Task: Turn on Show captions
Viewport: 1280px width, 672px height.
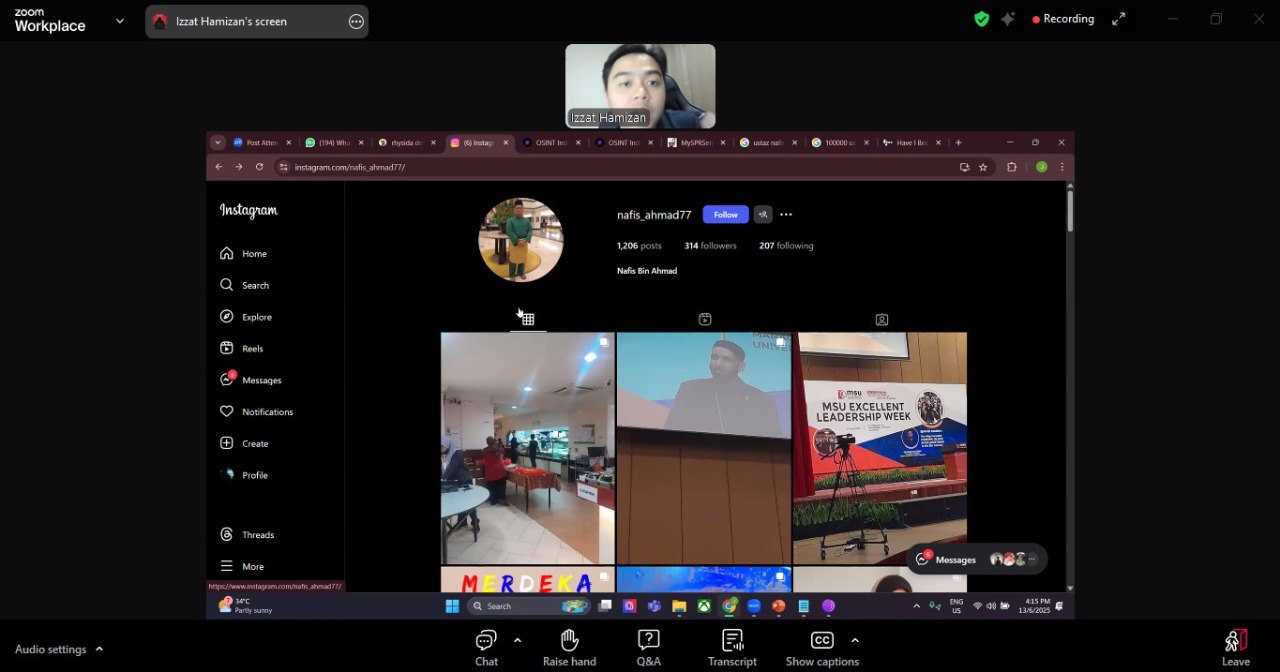Action: (x=822, y=648)
